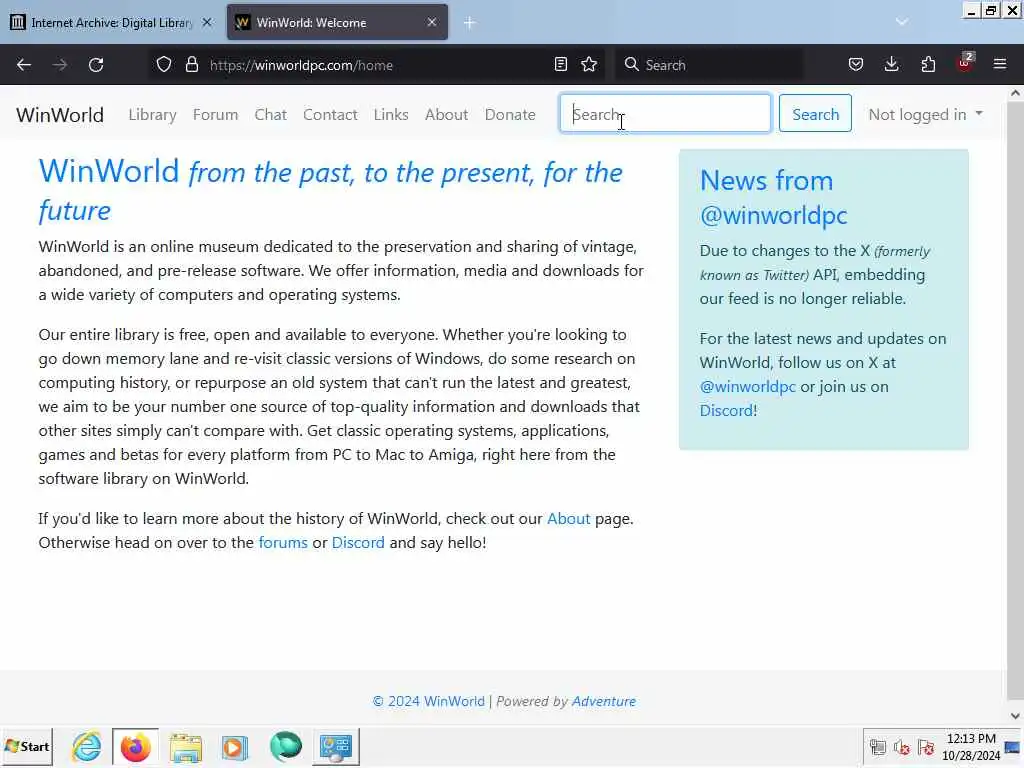Follow the forums link in body text
The image size is (1024, 768).
283,543
